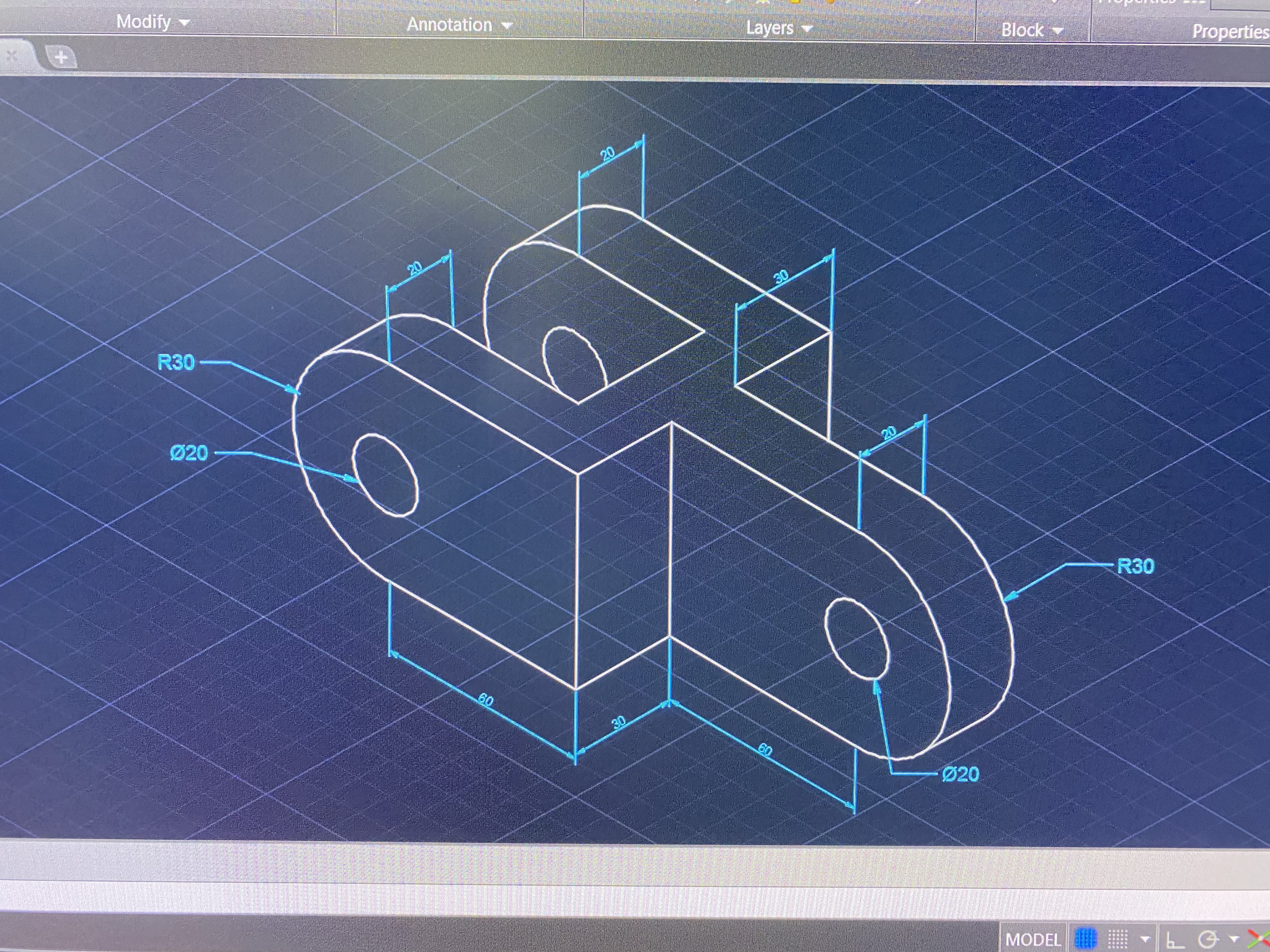Toggle snap mode dotted-grid icon
The image size is (1270, 952).
coord(1117,939)
